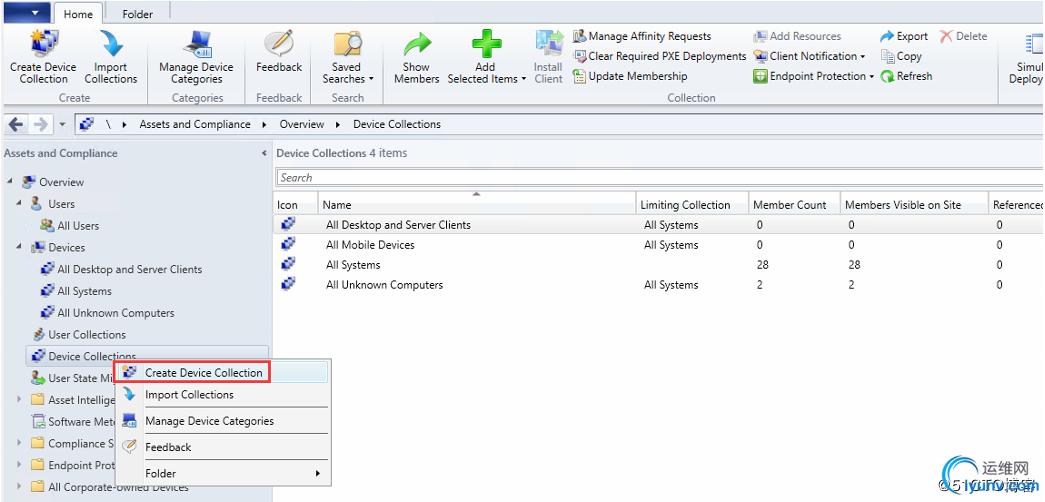Click Show Members green arrow icon
1045x502 pixels.
(x=417, y=46)
